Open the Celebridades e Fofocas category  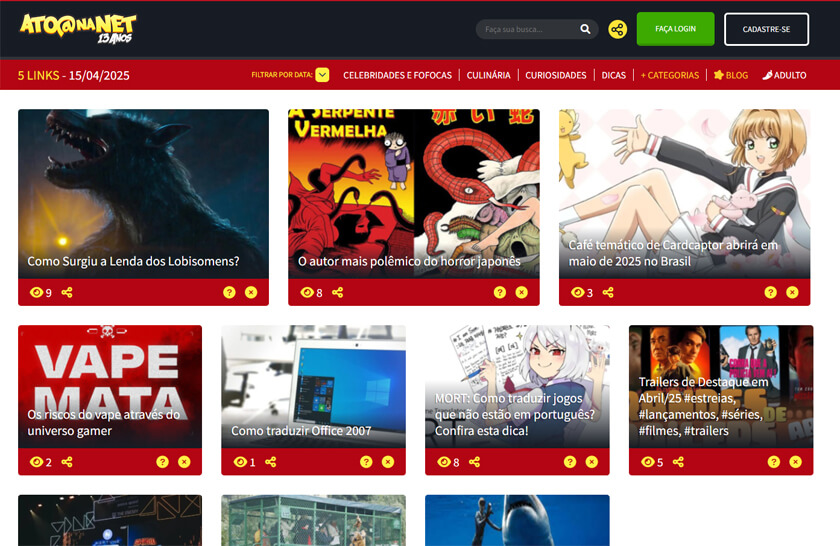399,75
